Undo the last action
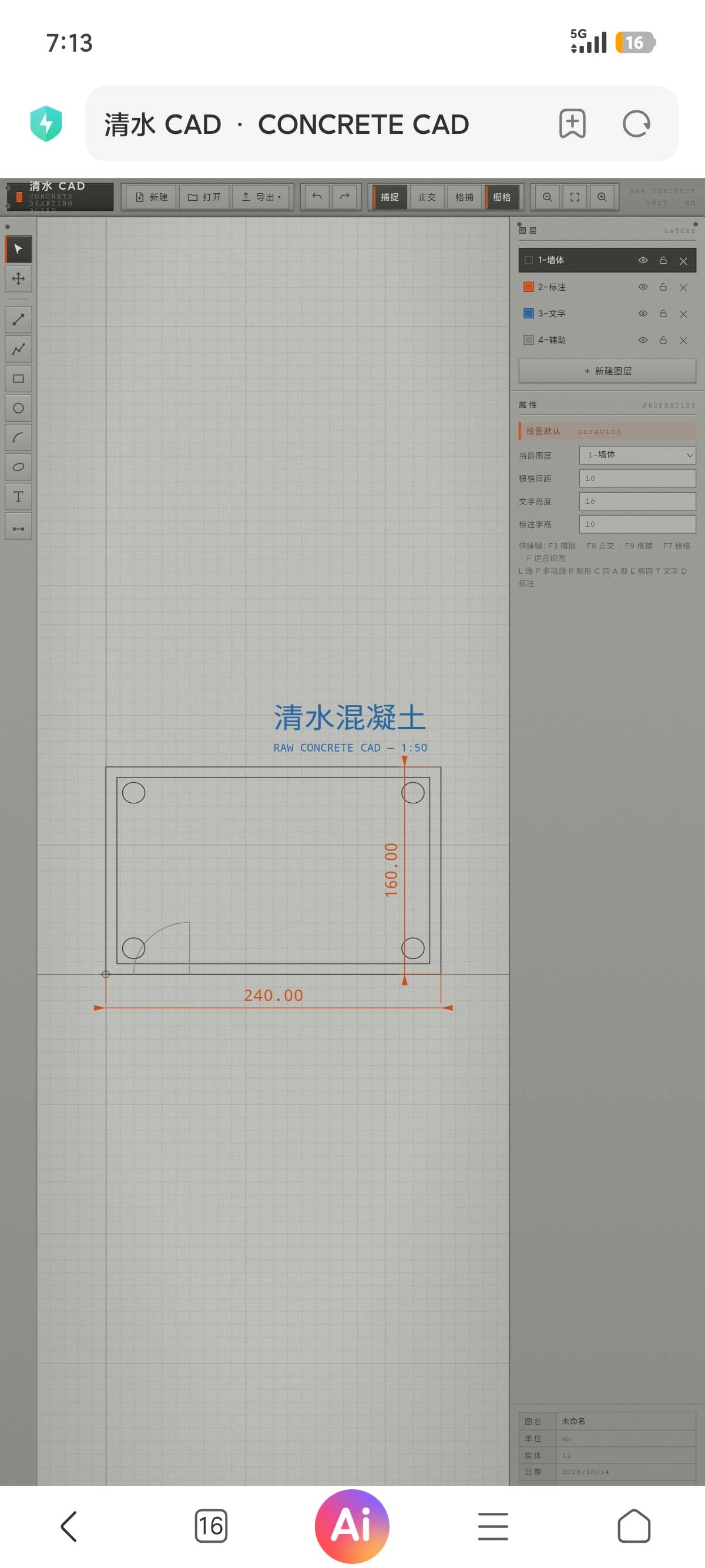The image size is (705, 1568). [317, 197]
